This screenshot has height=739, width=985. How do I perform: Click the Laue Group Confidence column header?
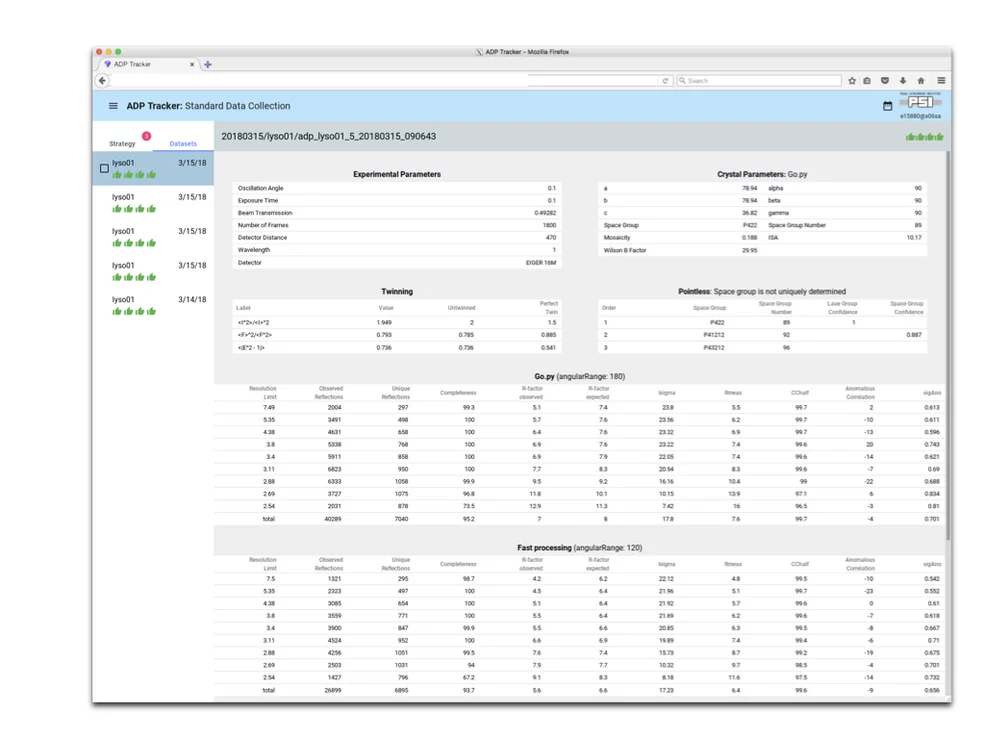coord(842,308)
